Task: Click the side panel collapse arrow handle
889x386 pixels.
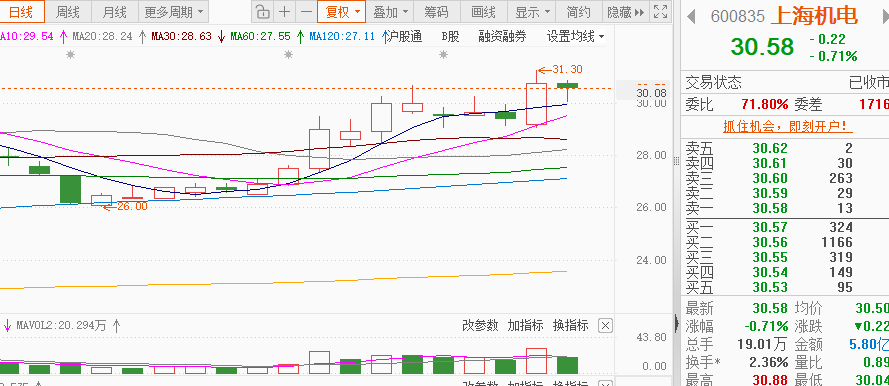Action: click(675, 325)
